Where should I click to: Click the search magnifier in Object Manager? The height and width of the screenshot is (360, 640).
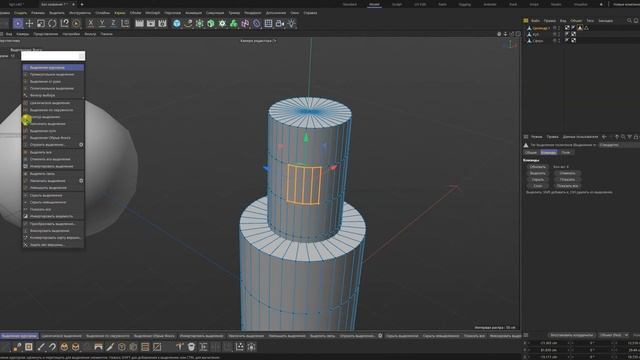(x=629, y=20)
